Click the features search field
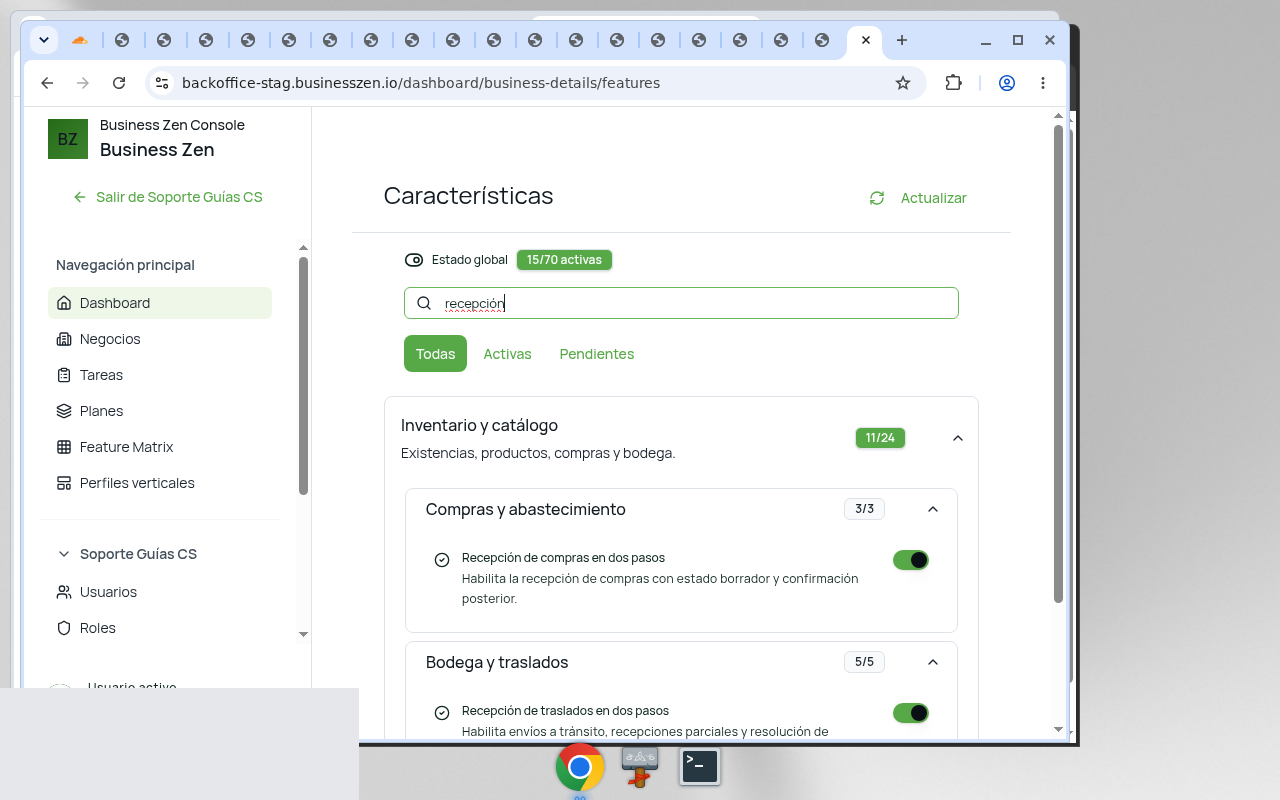This screenshot has width=1280, height=800. click(x=681, y=303)
